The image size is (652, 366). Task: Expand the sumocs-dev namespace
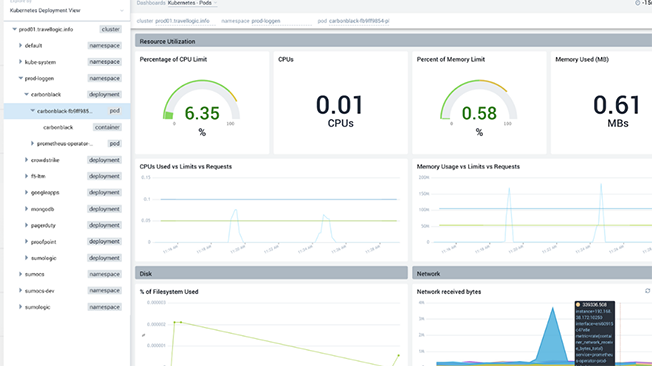click(20, 290)
